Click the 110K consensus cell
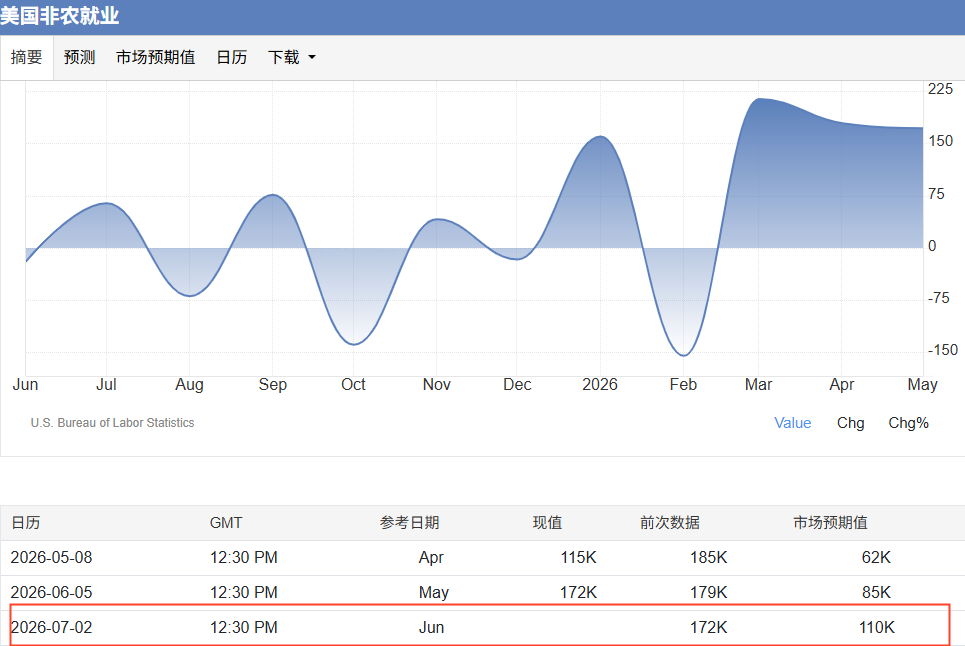 [876, 628]
